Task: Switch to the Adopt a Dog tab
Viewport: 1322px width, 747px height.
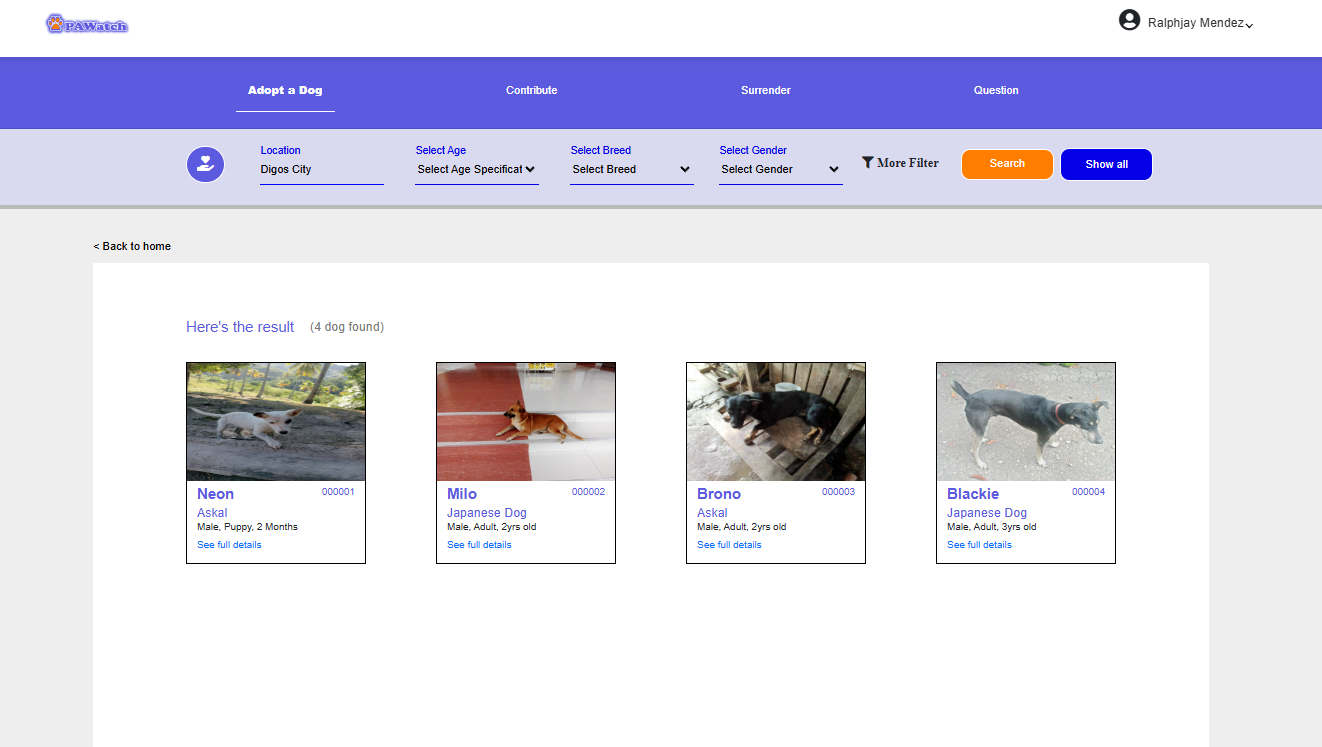Action: pyautogui.click(x=285, y=90)
